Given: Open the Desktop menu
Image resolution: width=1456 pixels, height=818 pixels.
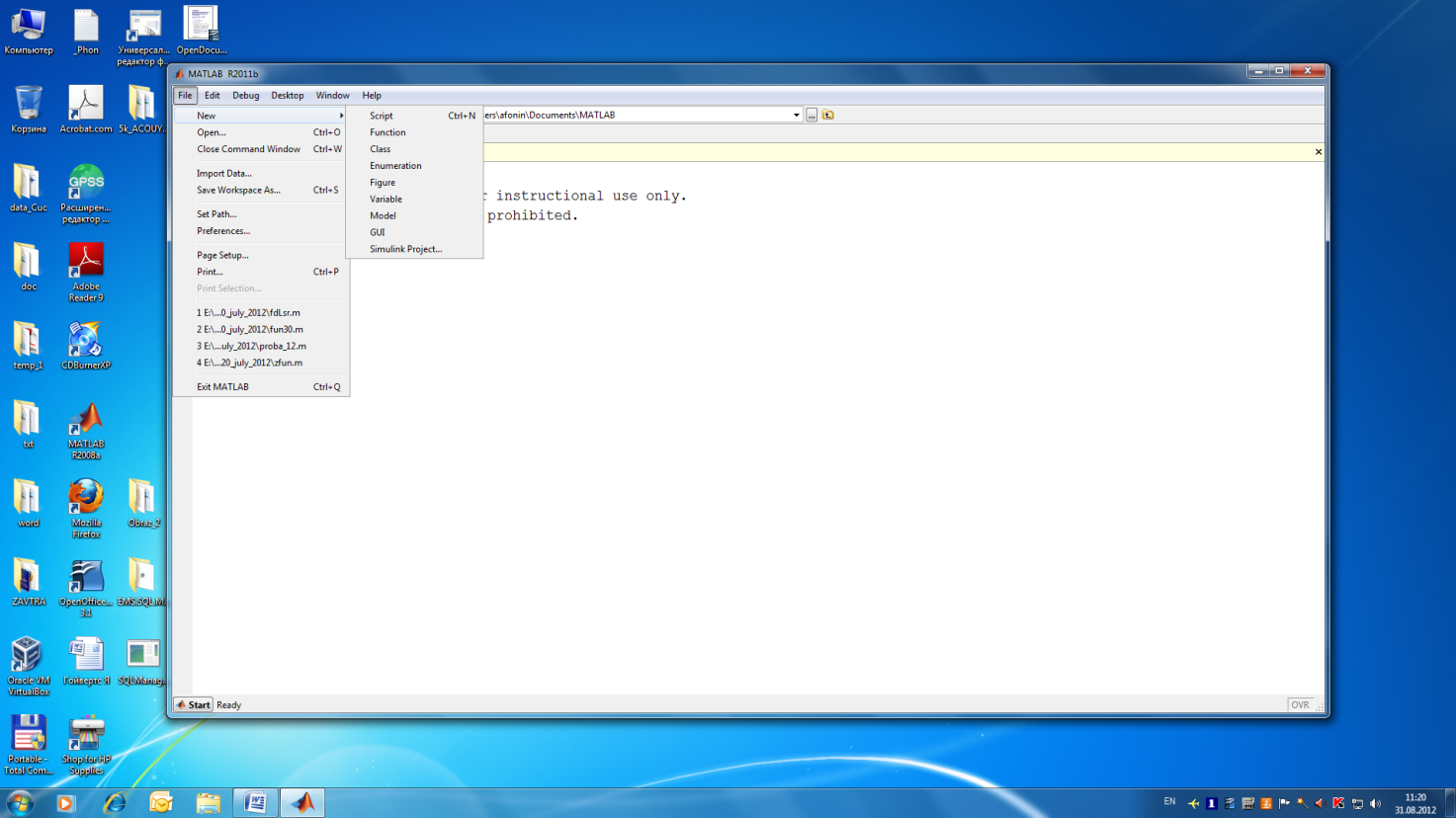Looking at the screenshot, I should coord(288,96).
